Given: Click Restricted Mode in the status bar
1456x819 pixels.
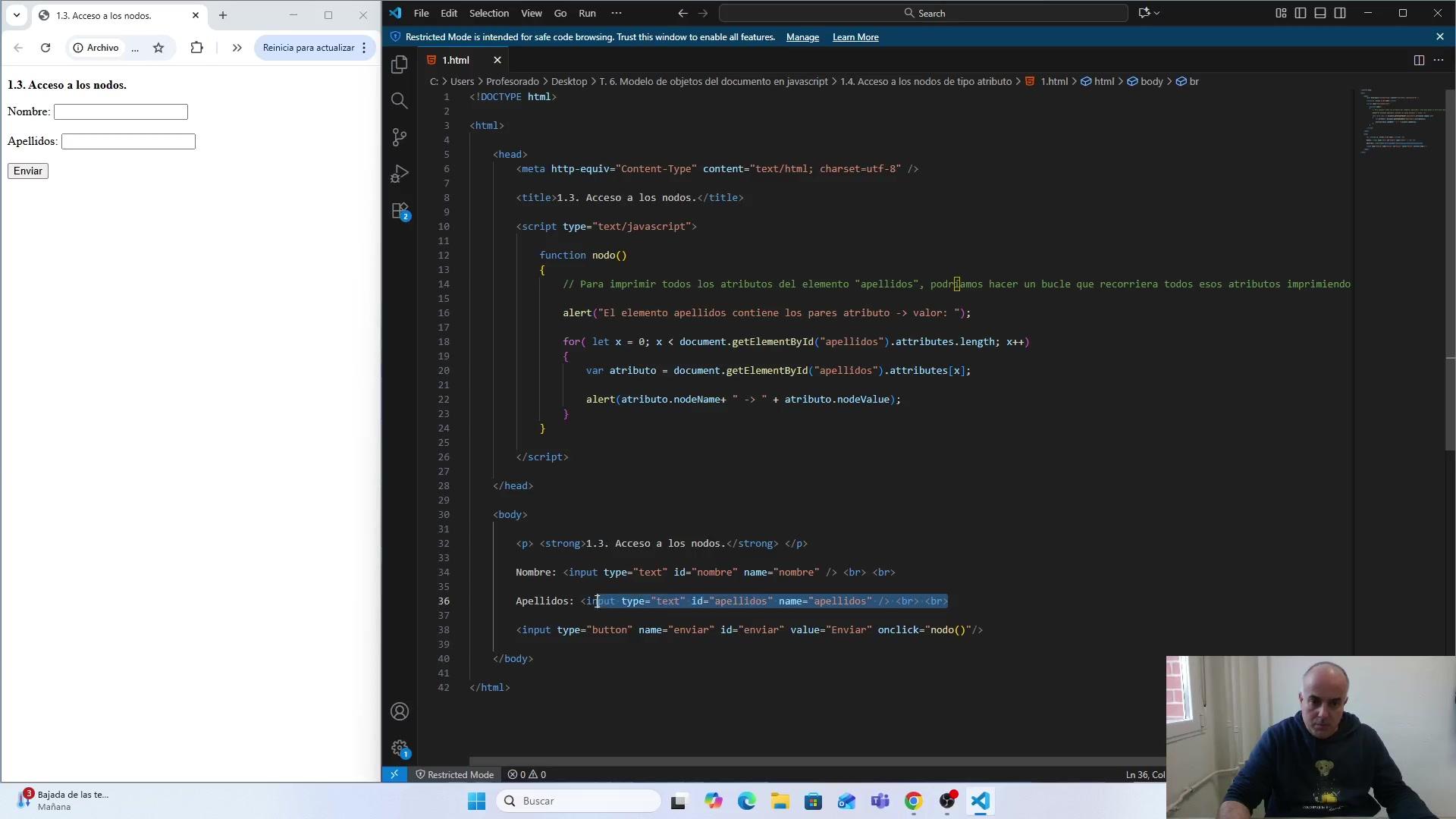Looking at the screenshot, I should tap(455, 774).
